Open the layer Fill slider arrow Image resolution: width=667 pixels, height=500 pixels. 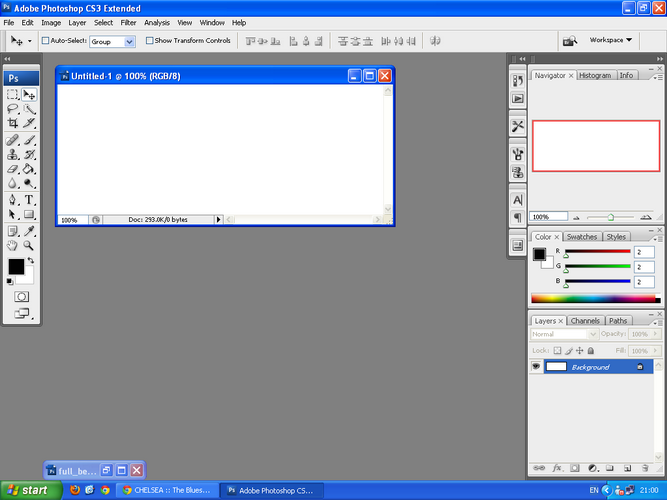(656, 351)
